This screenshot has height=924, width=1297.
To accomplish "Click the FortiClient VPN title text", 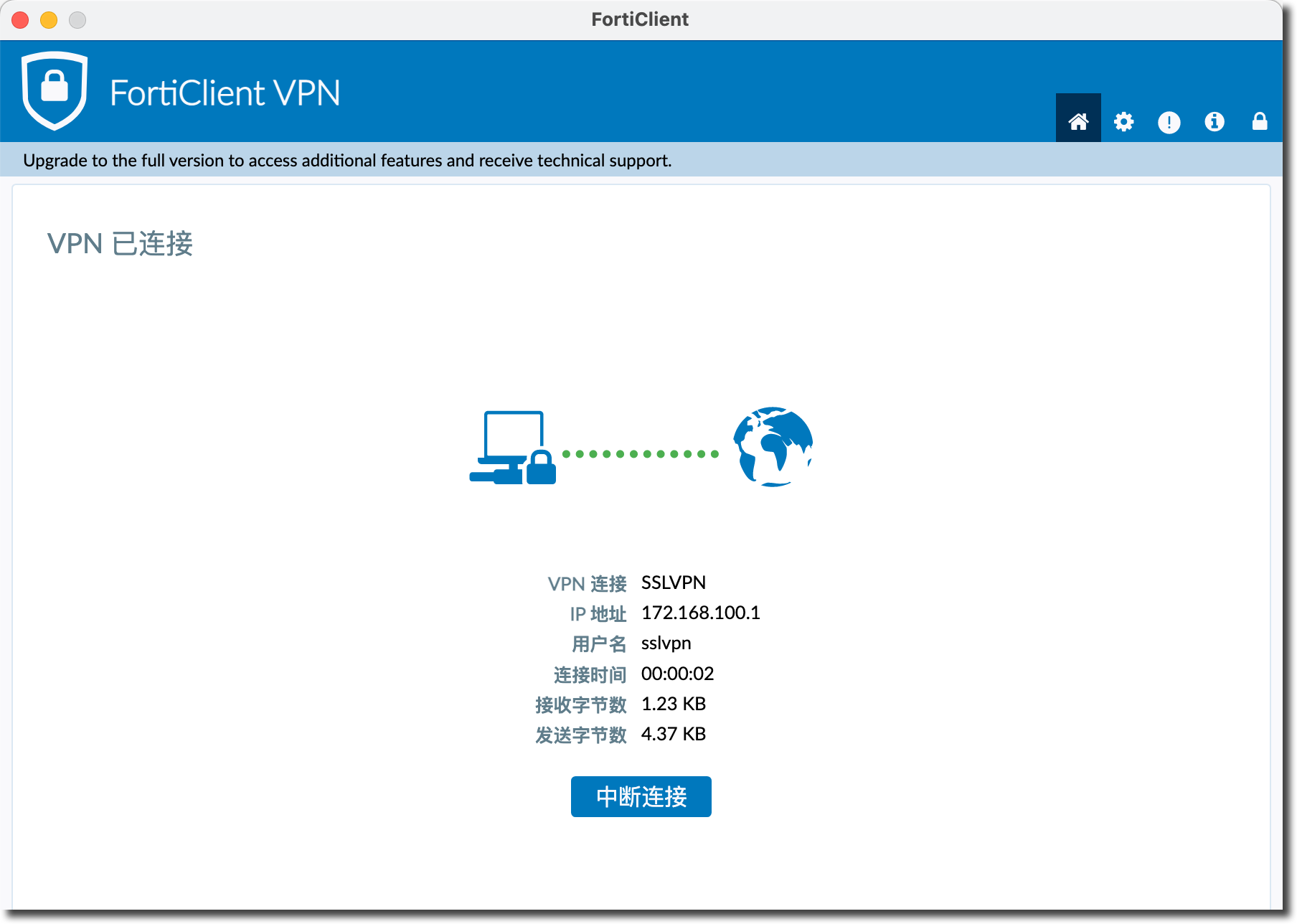I will pyautogui.click(x=225, y=93).
